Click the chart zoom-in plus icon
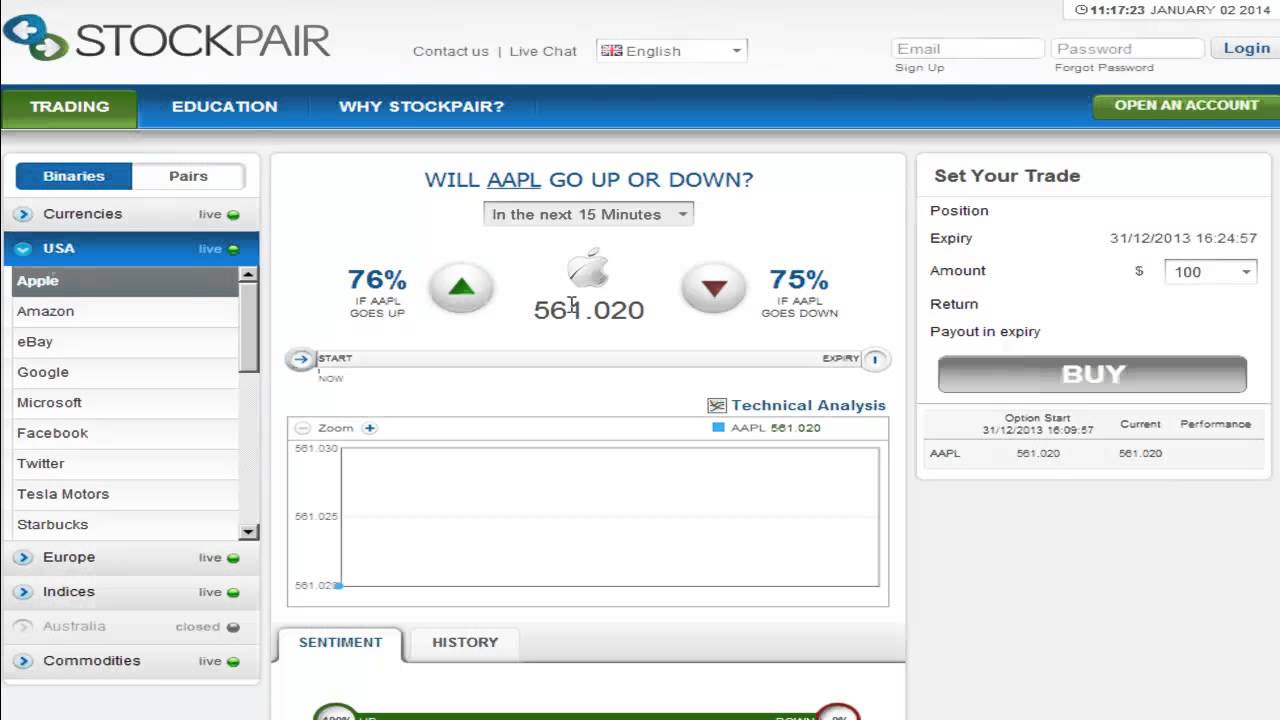This screenshot has width=1280, height=720. (x=369, y=428)
